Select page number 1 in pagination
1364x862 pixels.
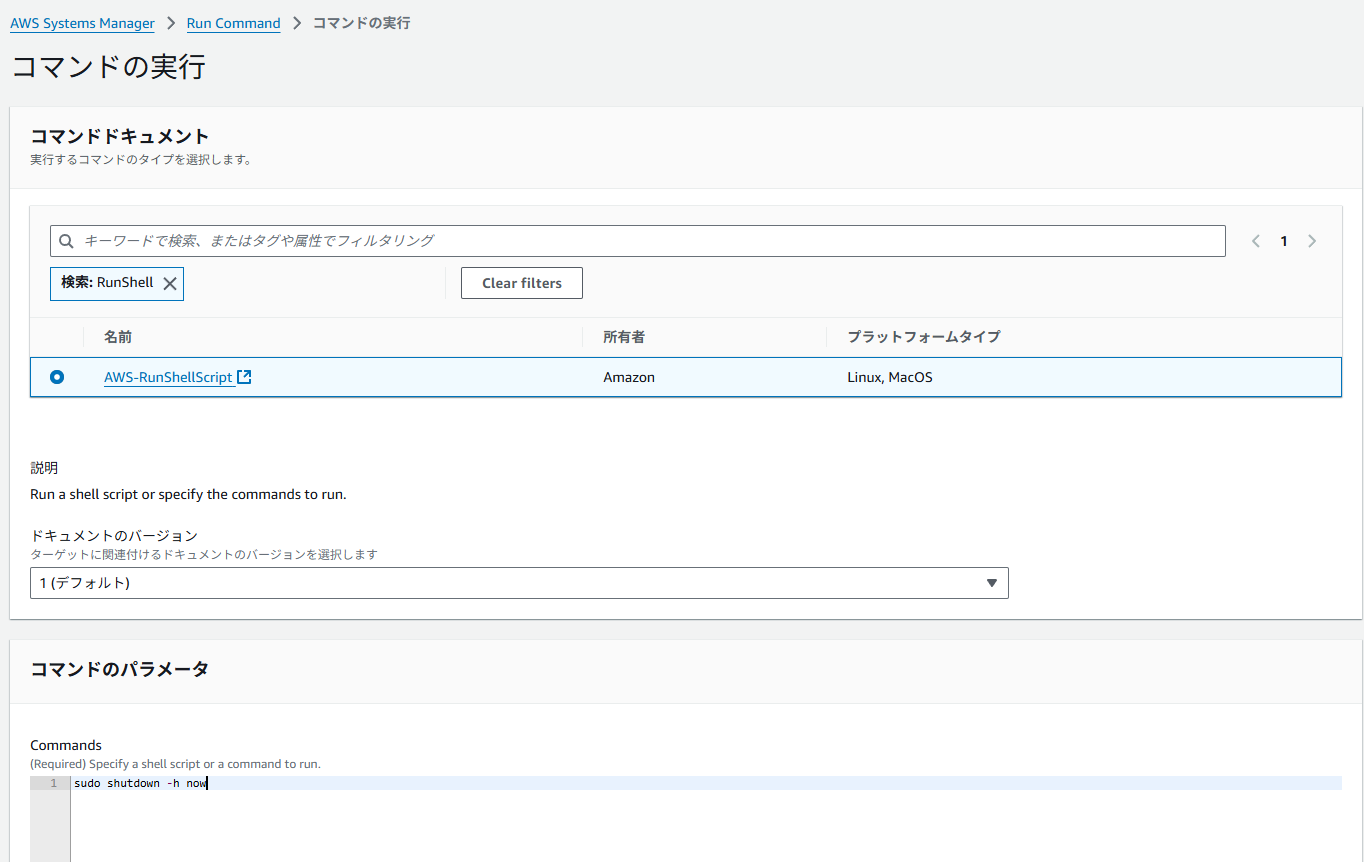coord(1284,241)
